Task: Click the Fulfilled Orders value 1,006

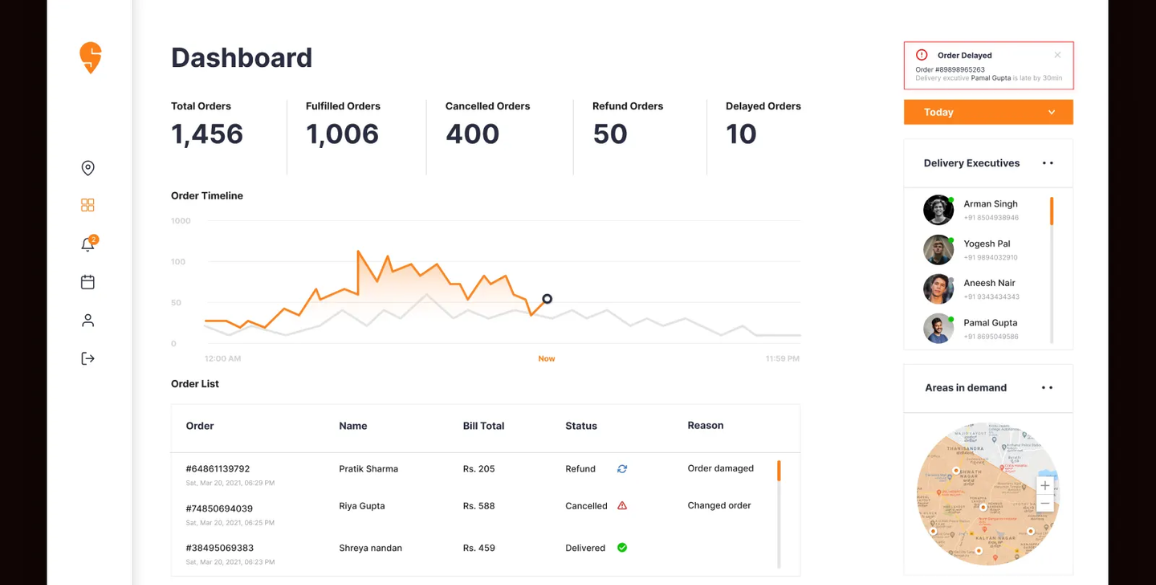Action: [x=342, y=134]
